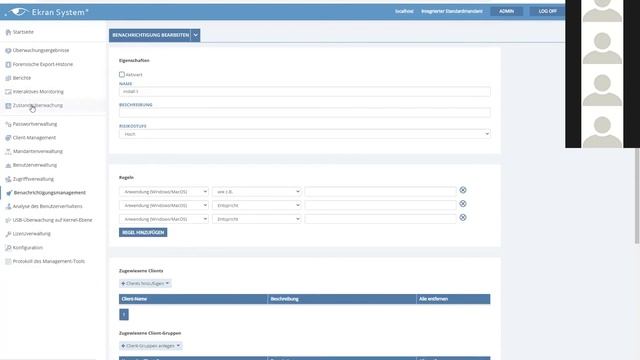
Task: Select Client Management menu item
Action: tap(34, 138)
